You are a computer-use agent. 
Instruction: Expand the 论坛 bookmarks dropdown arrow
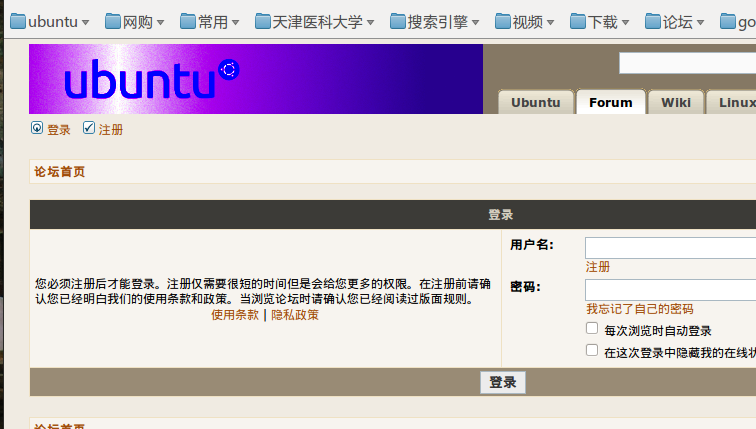point(701,23)
